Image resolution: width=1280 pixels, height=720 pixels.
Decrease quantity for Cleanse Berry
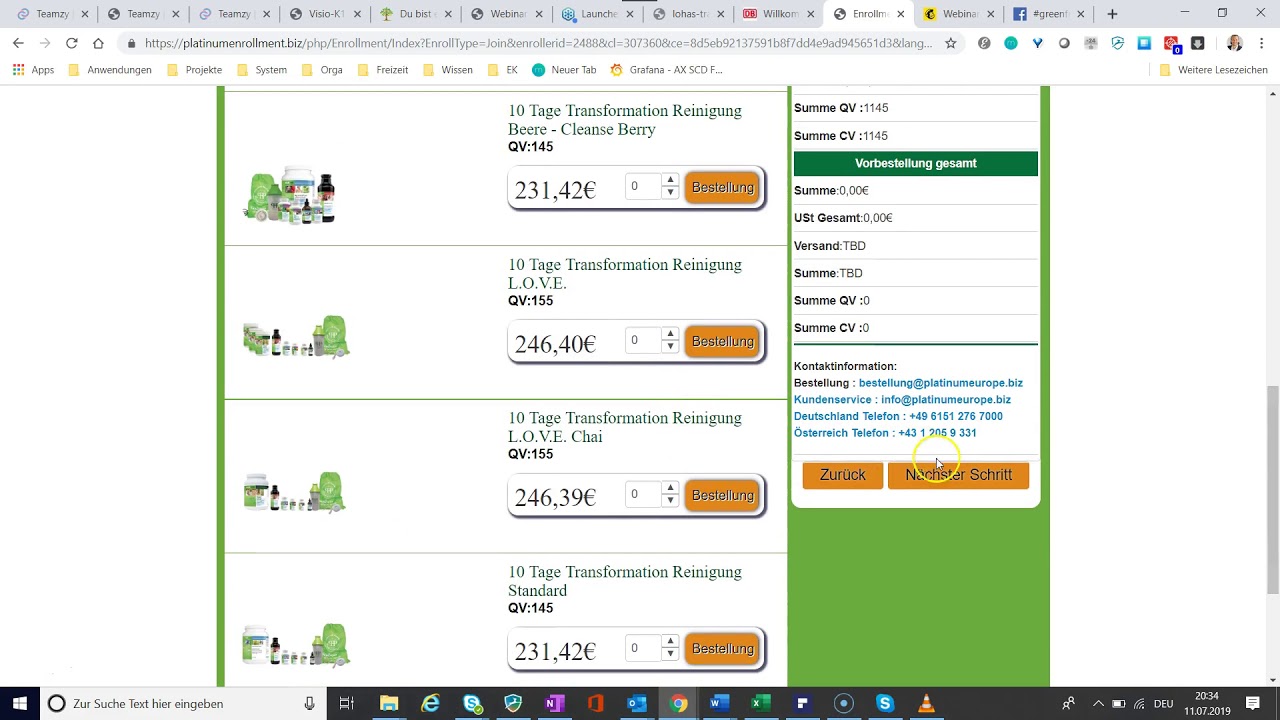(x=670, y=193)
